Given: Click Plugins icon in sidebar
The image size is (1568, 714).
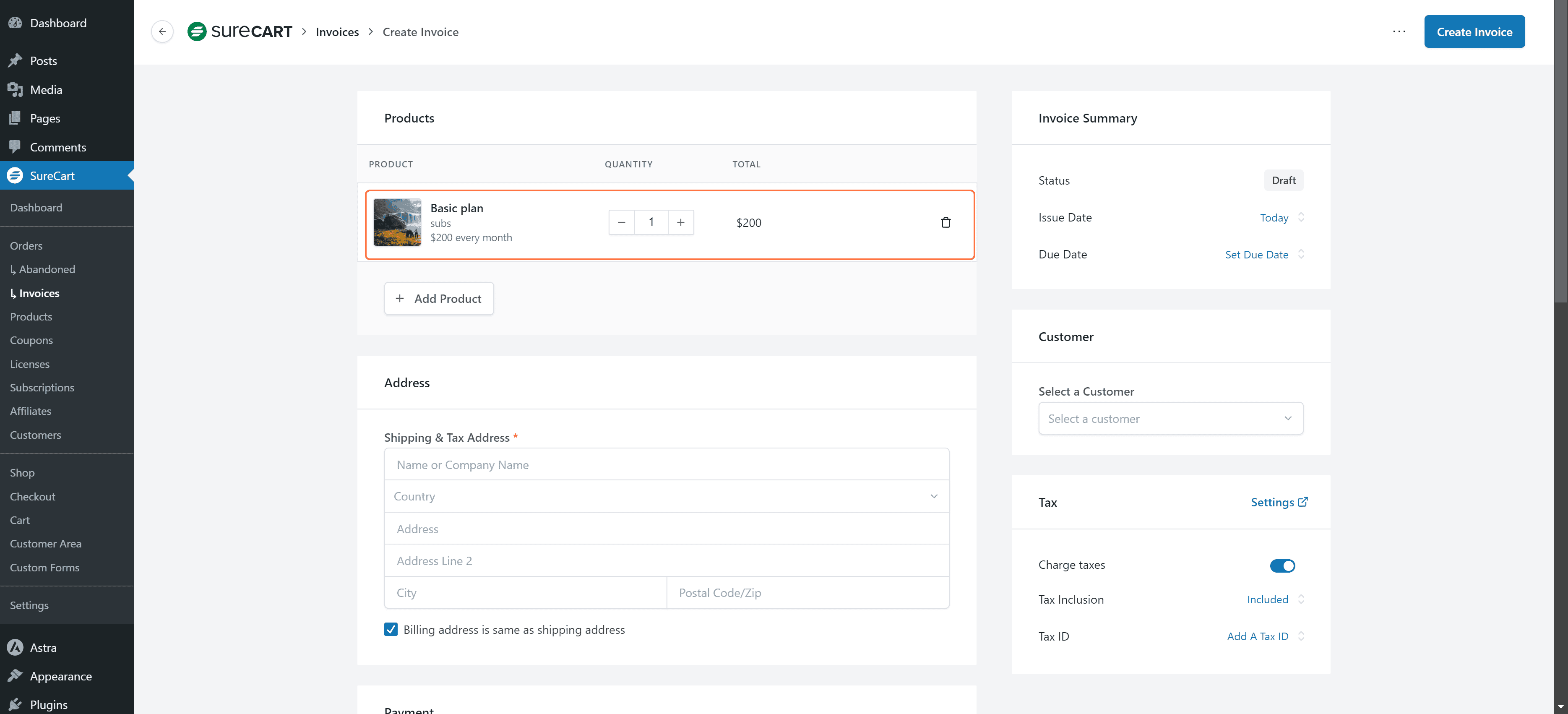Looking at the screenshot, I should pyautogui.click(x=15, y=704).
